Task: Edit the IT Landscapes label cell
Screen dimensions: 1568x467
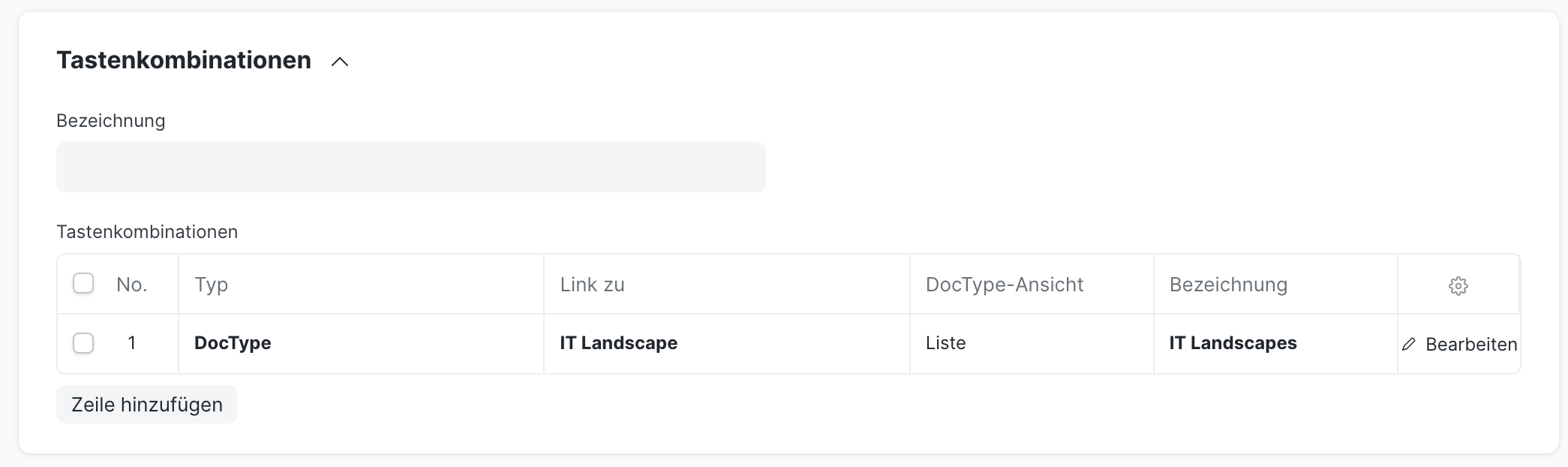Action: click(1275, 343)
